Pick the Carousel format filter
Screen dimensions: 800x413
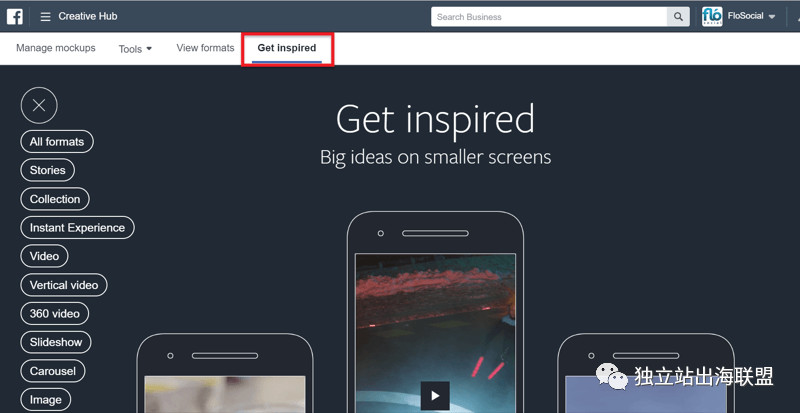(x=53, y=371)
